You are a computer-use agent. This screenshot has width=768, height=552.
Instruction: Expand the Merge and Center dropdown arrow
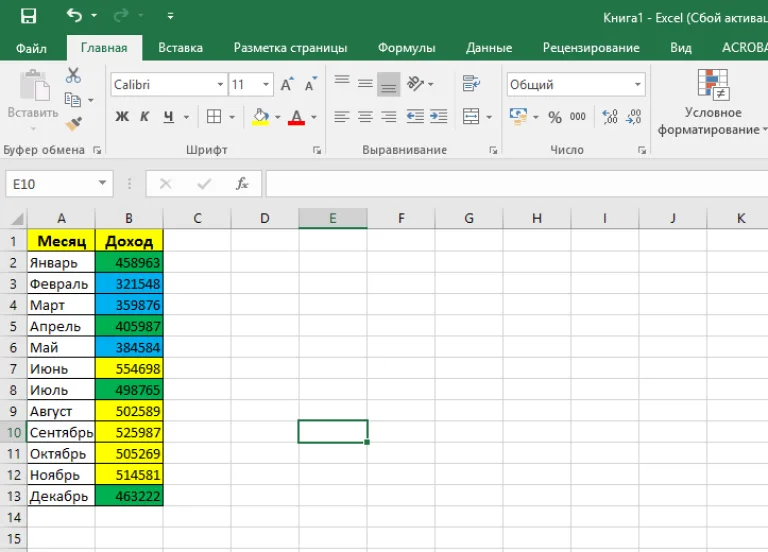(489, 117)
